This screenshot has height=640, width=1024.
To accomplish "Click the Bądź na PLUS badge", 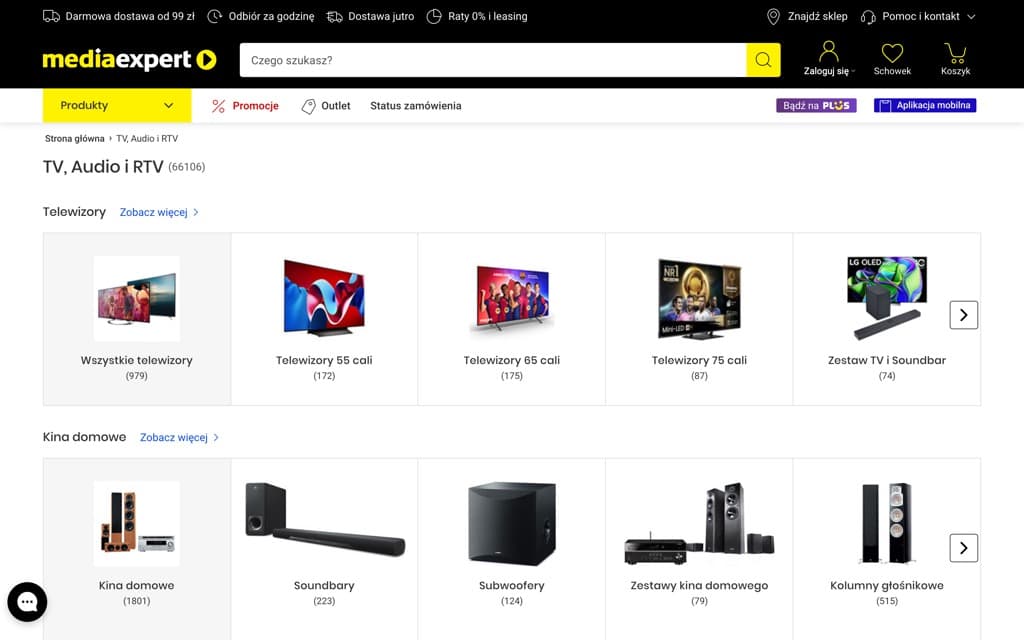I will 816,105.
